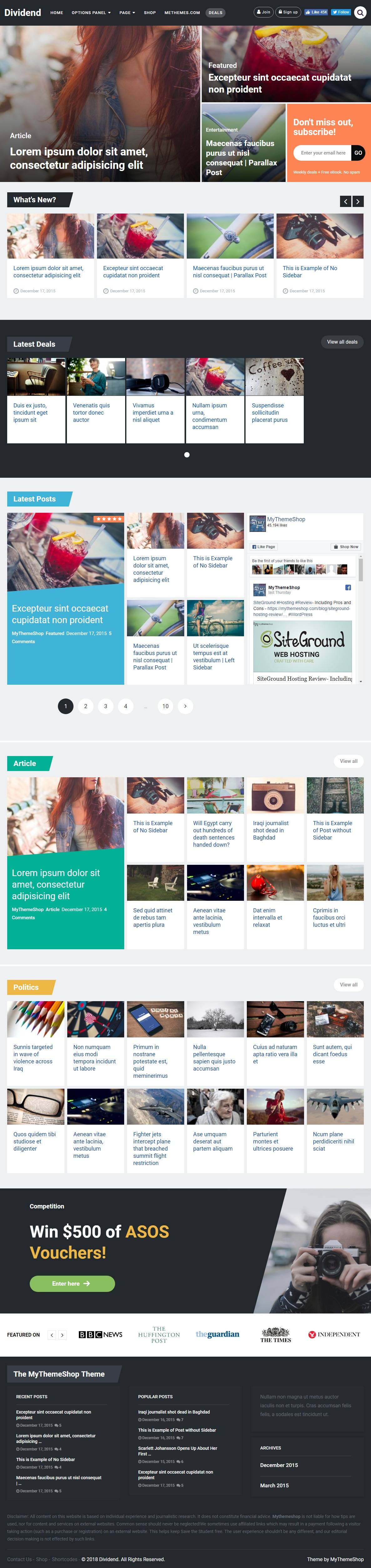This screenshot has width=371, height=1568.
Task: Click the Twitter Follow button
Action: coord(341,12)
